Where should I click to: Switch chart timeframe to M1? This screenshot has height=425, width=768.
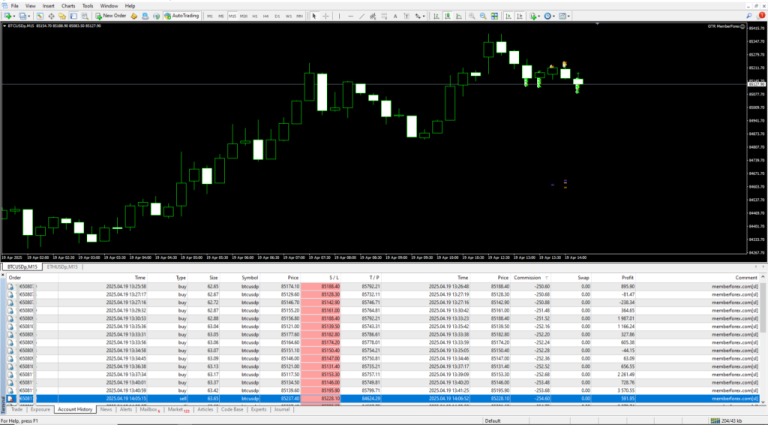(x=211, y=16)
